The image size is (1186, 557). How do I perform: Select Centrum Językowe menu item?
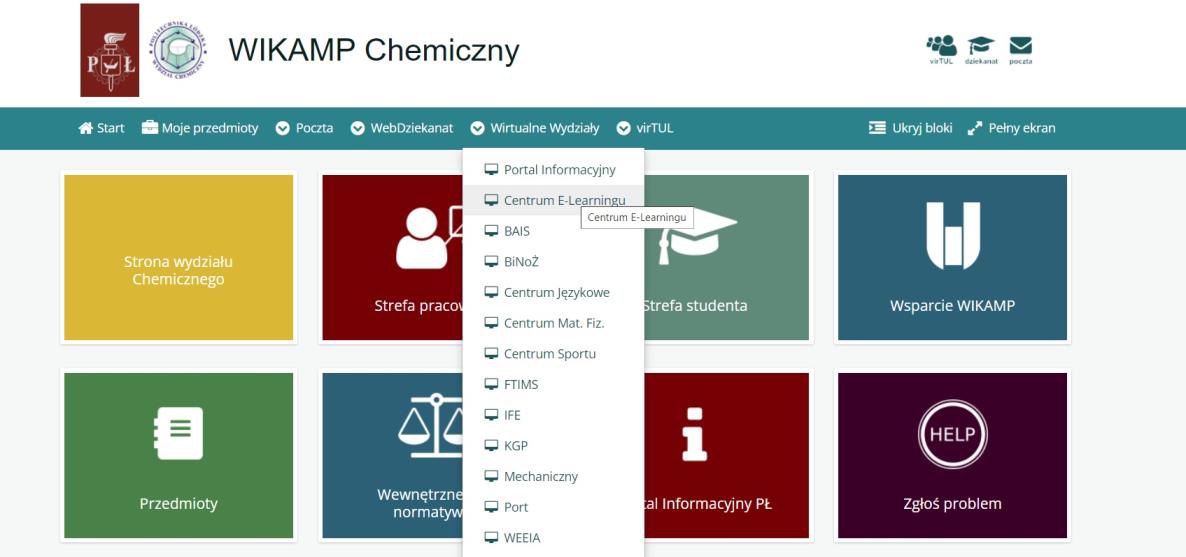(554, 293)
